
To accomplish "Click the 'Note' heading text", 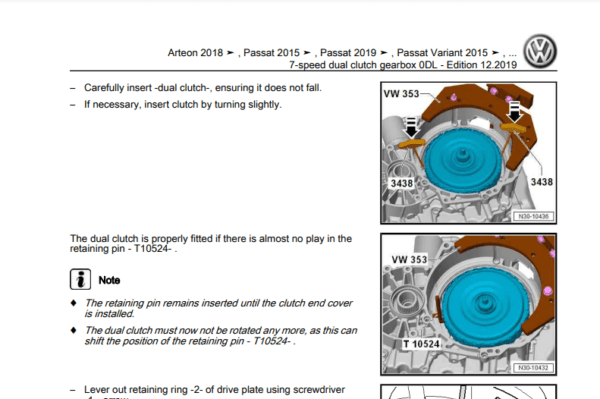I will click(x=109, y=280).
